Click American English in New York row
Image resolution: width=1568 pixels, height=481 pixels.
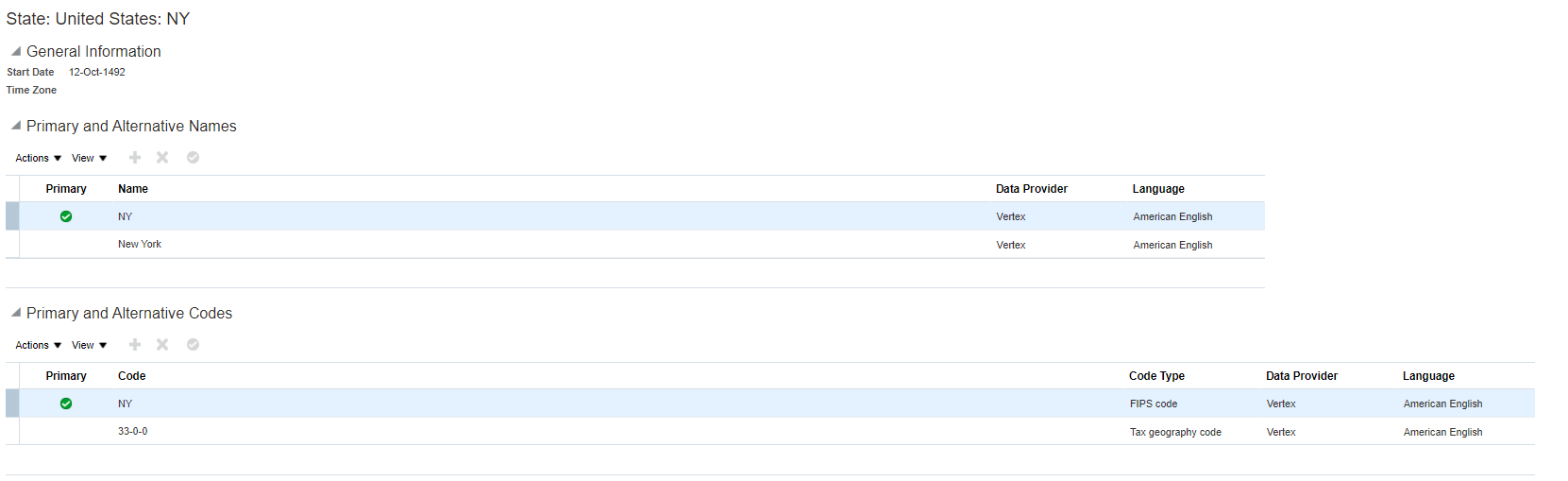[x=1172, y=245]
